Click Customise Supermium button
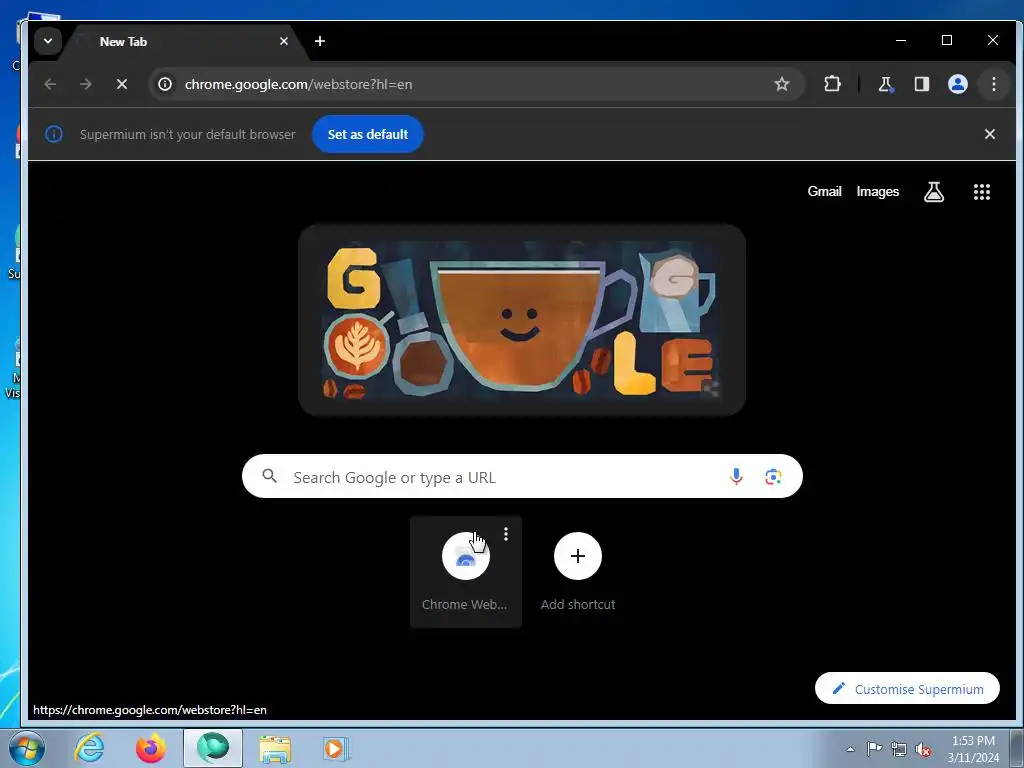 (907, 689)
